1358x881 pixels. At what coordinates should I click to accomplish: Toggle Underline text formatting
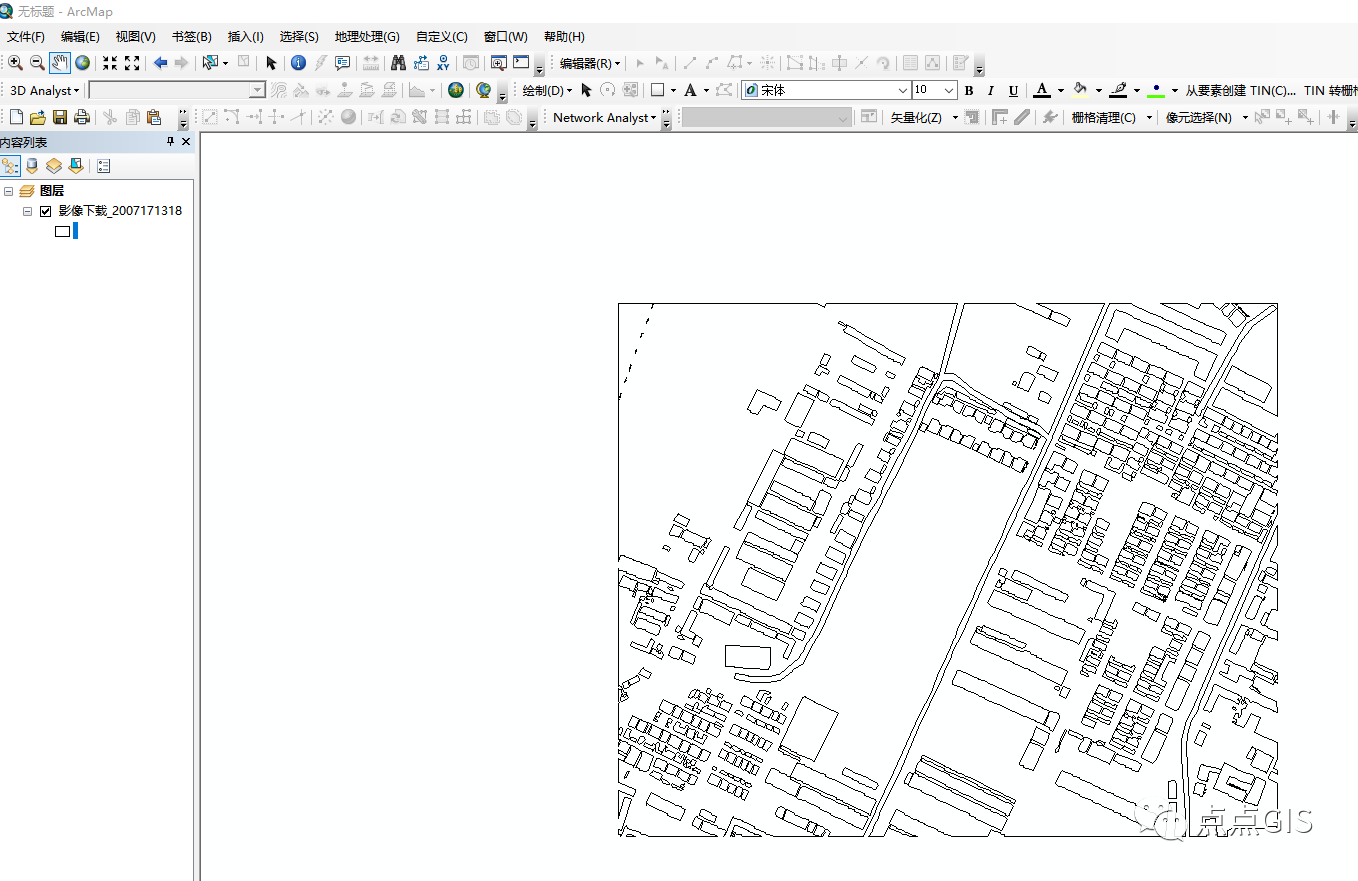[1013, 90]
